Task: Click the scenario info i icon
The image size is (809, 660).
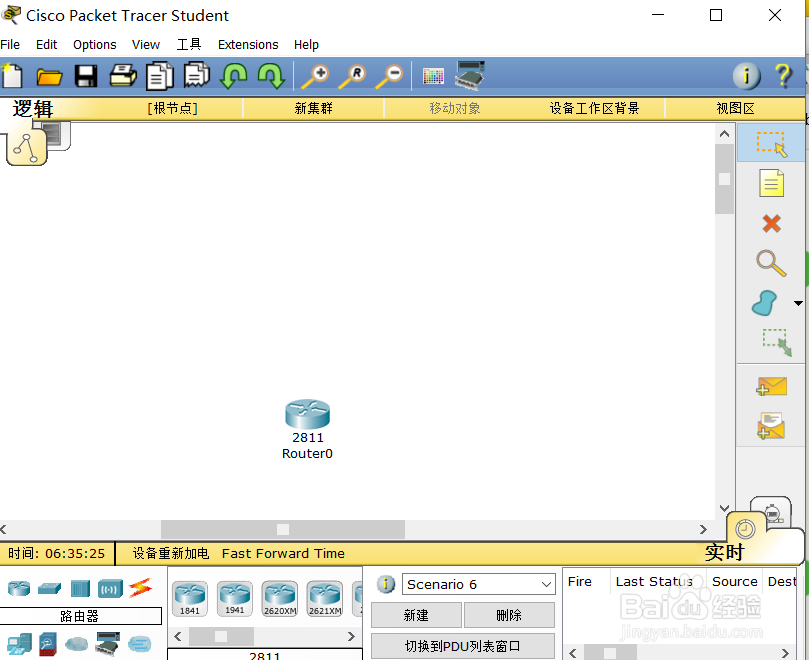Action: click(385, 584)
